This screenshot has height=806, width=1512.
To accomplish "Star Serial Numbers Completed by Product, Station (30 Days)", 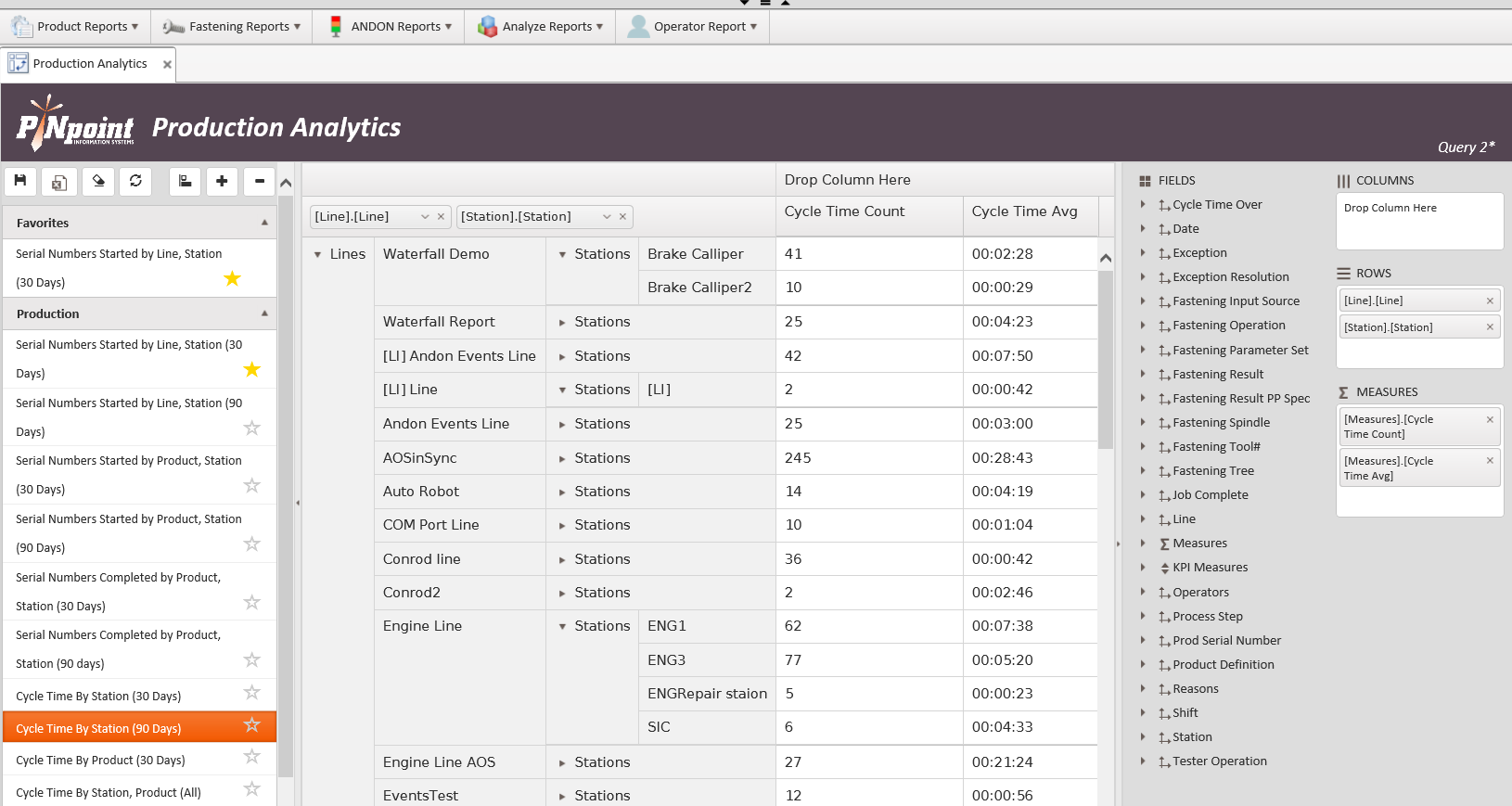I will 251,602.
